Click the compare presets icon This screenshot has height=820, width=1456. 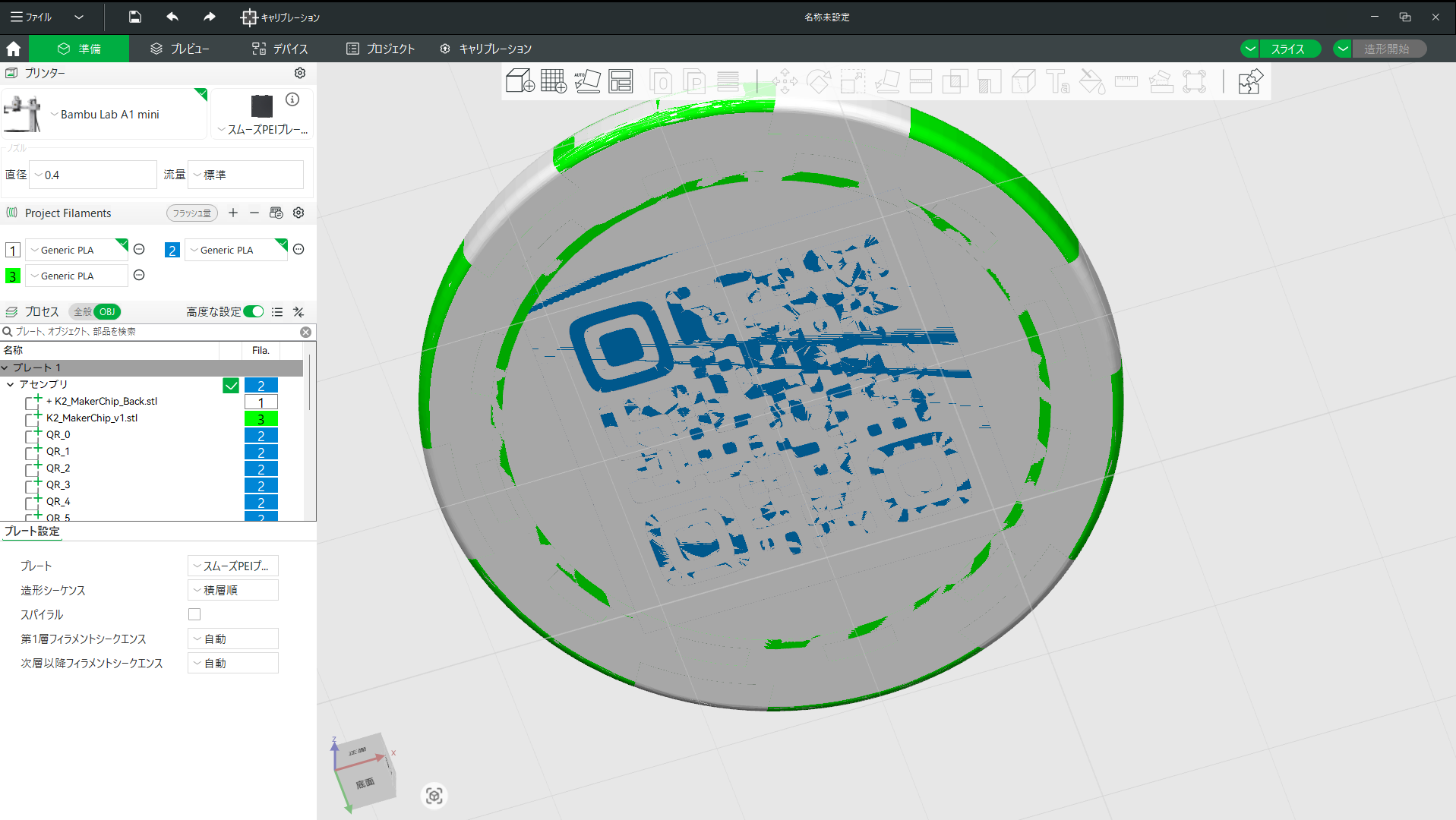click(298, 312)
